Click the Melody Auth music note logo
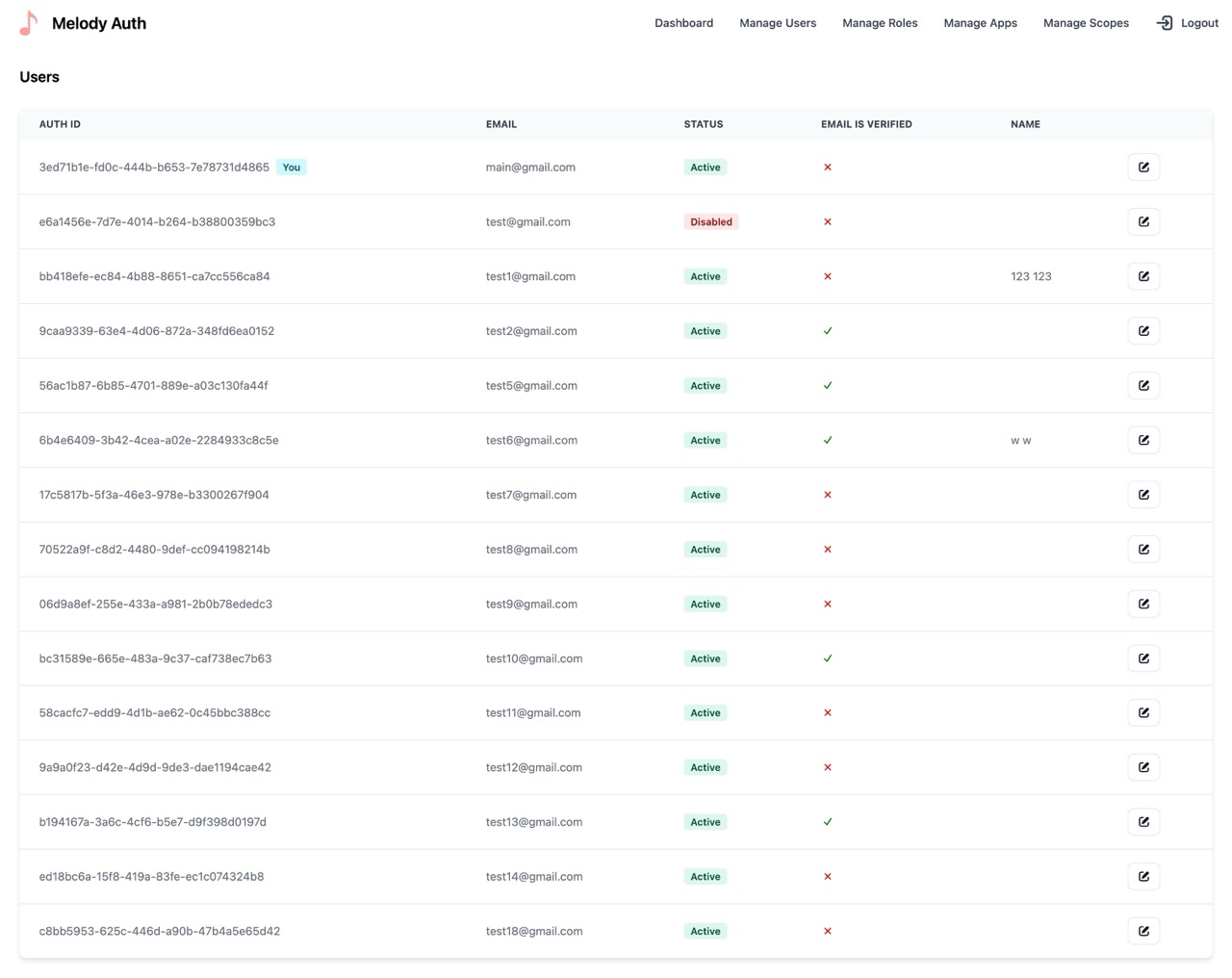This screenshot has height=978, width=1232. point(29,23)
